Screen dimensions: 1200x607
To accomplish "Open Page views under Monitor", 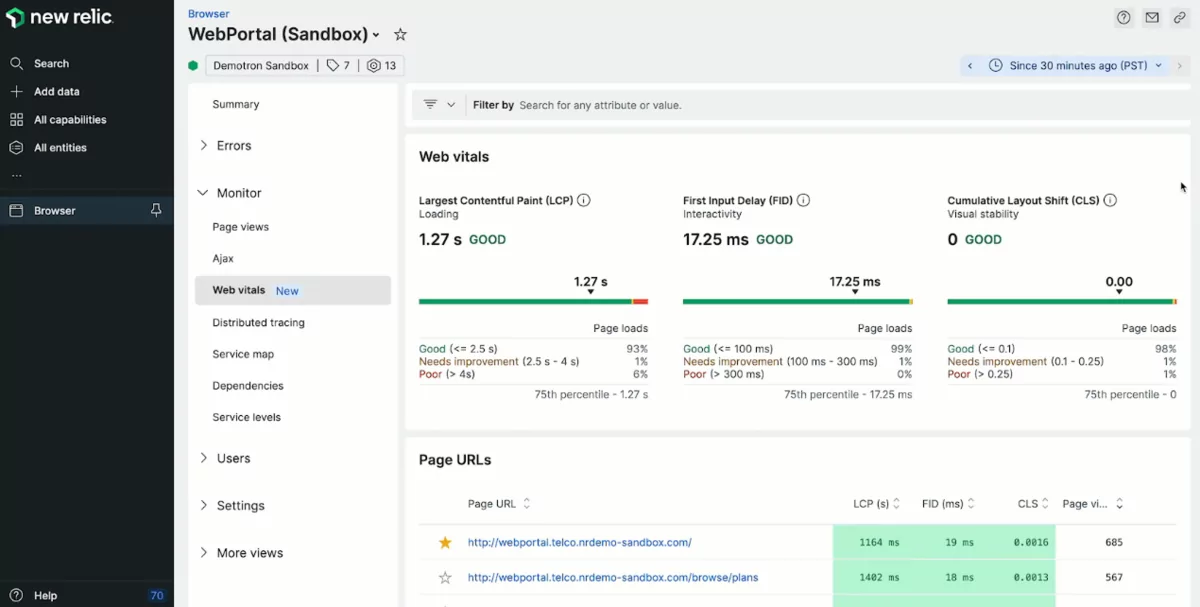I will 241,227.
